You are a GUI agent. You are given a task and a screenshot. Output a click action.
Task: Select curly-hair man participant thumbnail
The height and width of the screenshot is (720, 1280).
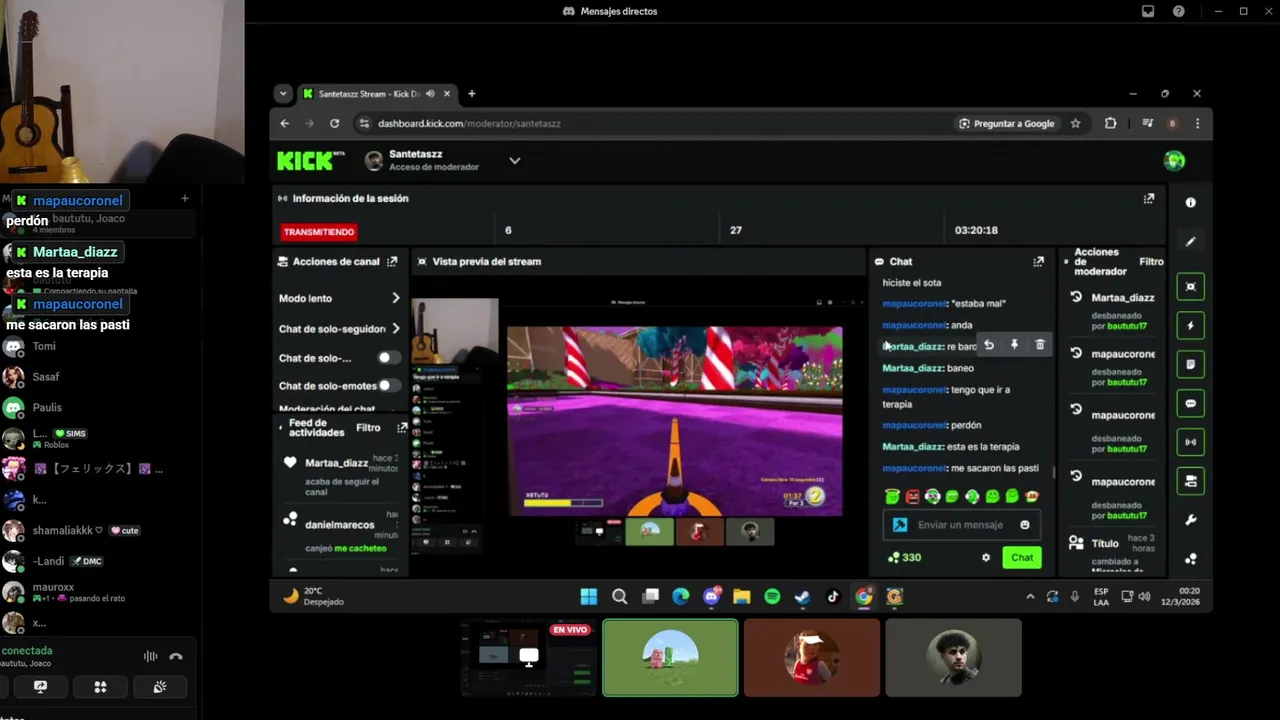(953, 658)
